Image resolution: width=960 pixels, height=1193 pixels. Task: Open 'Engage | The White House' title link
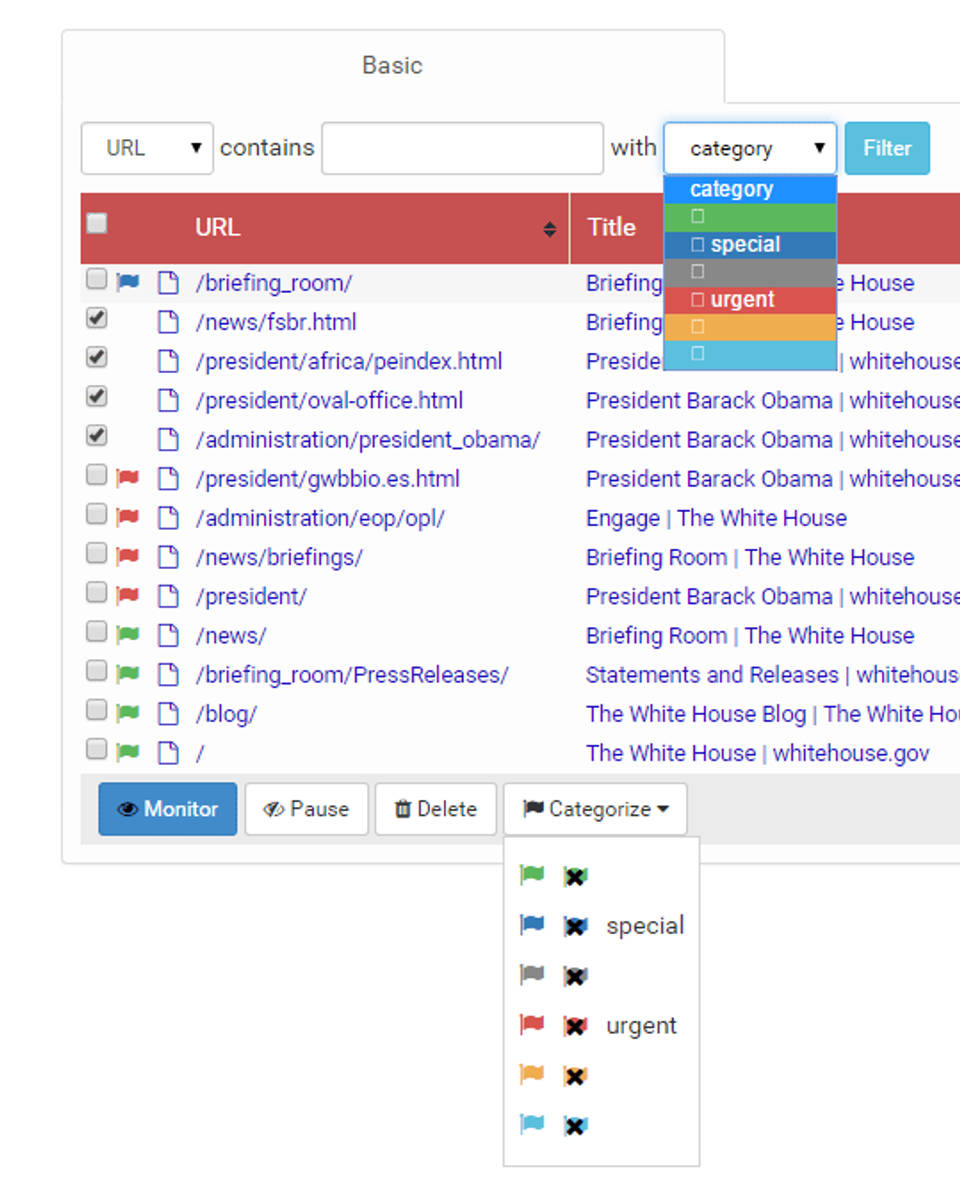pos(716,518)
